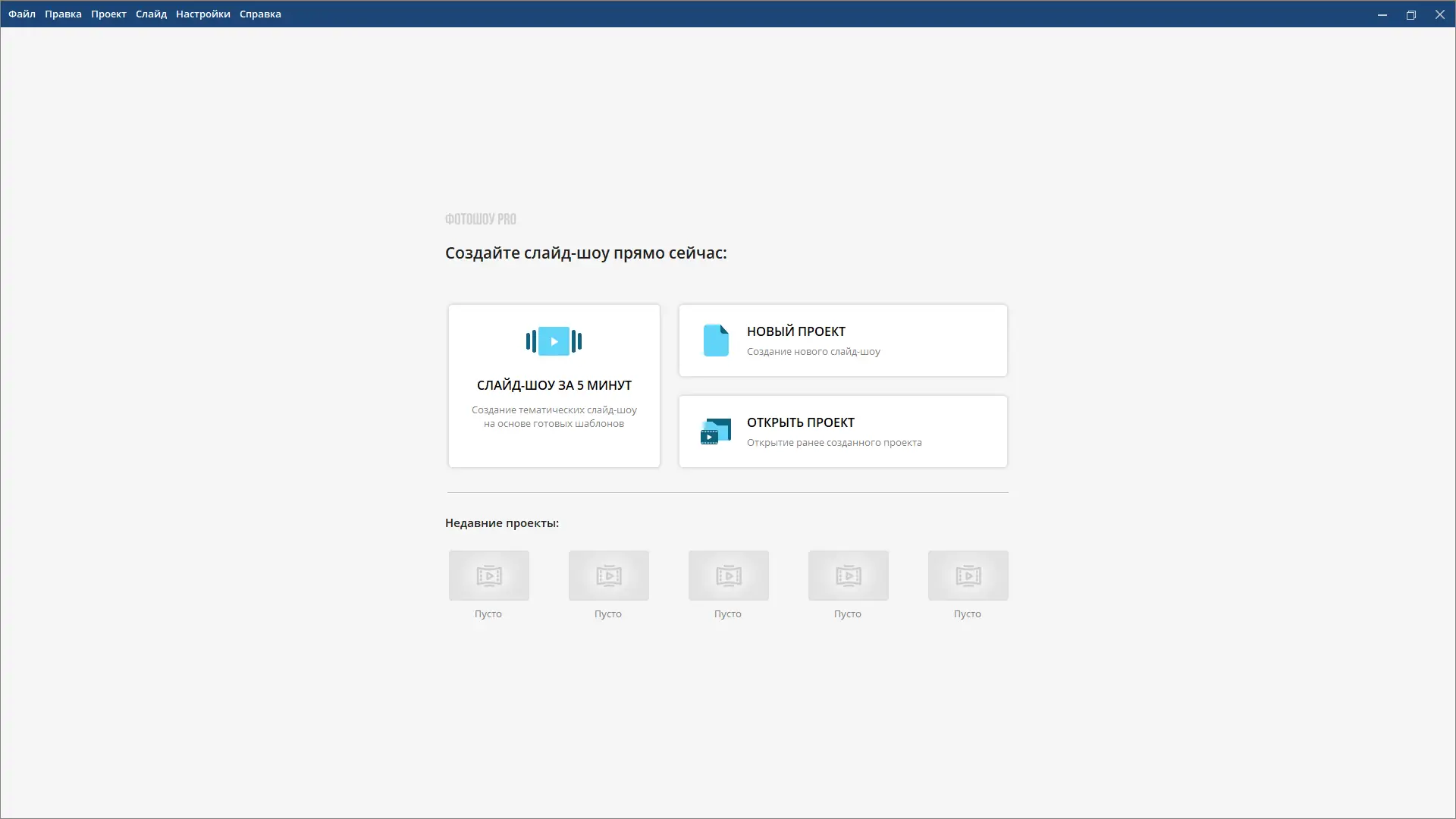Select the third empty recent project thumbnail
The width and height of the screenshot is (1456, 819).
tap(729, 576)
